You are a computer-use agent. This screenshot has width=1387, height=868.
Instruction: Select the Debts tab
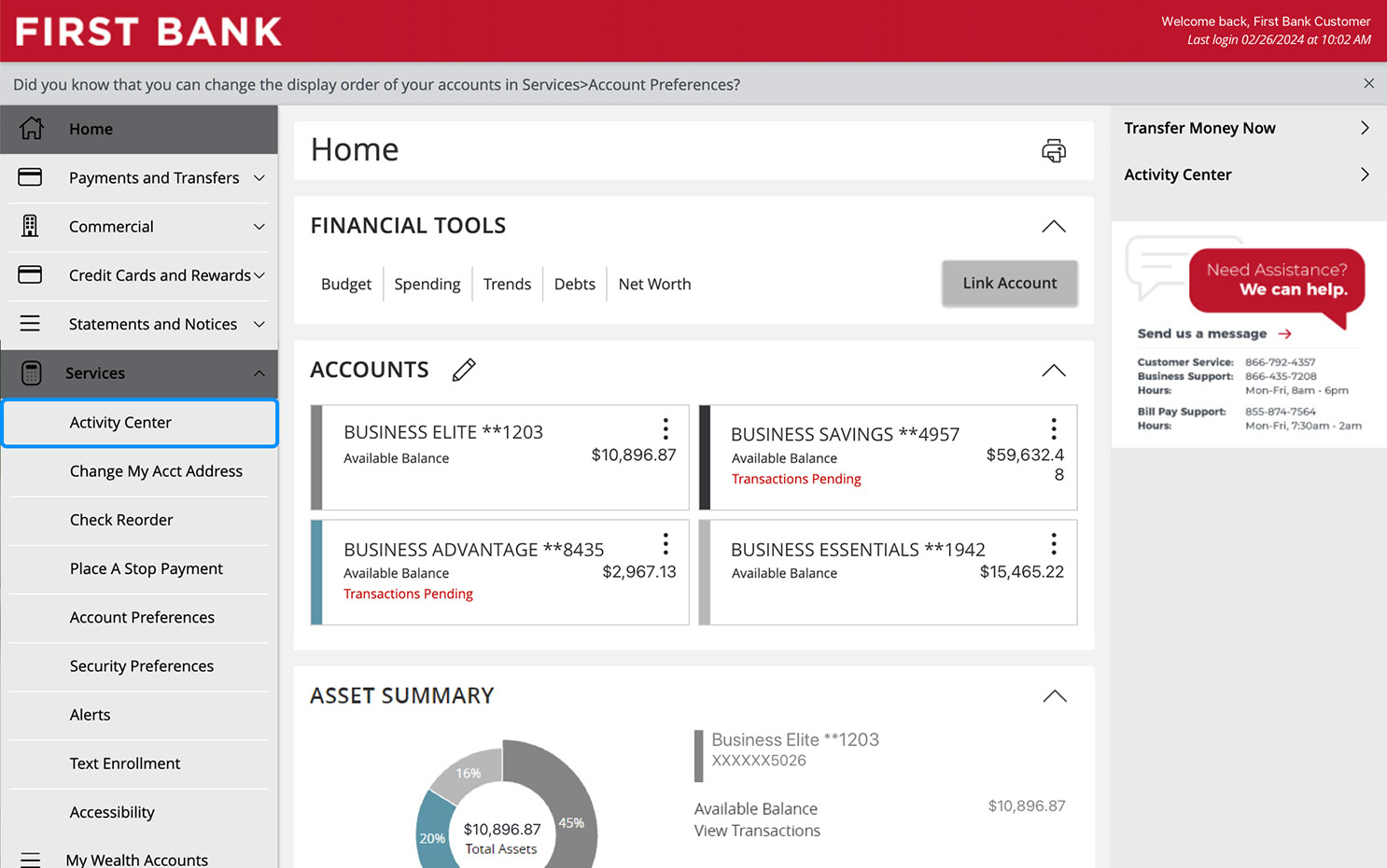coord(575,284)
